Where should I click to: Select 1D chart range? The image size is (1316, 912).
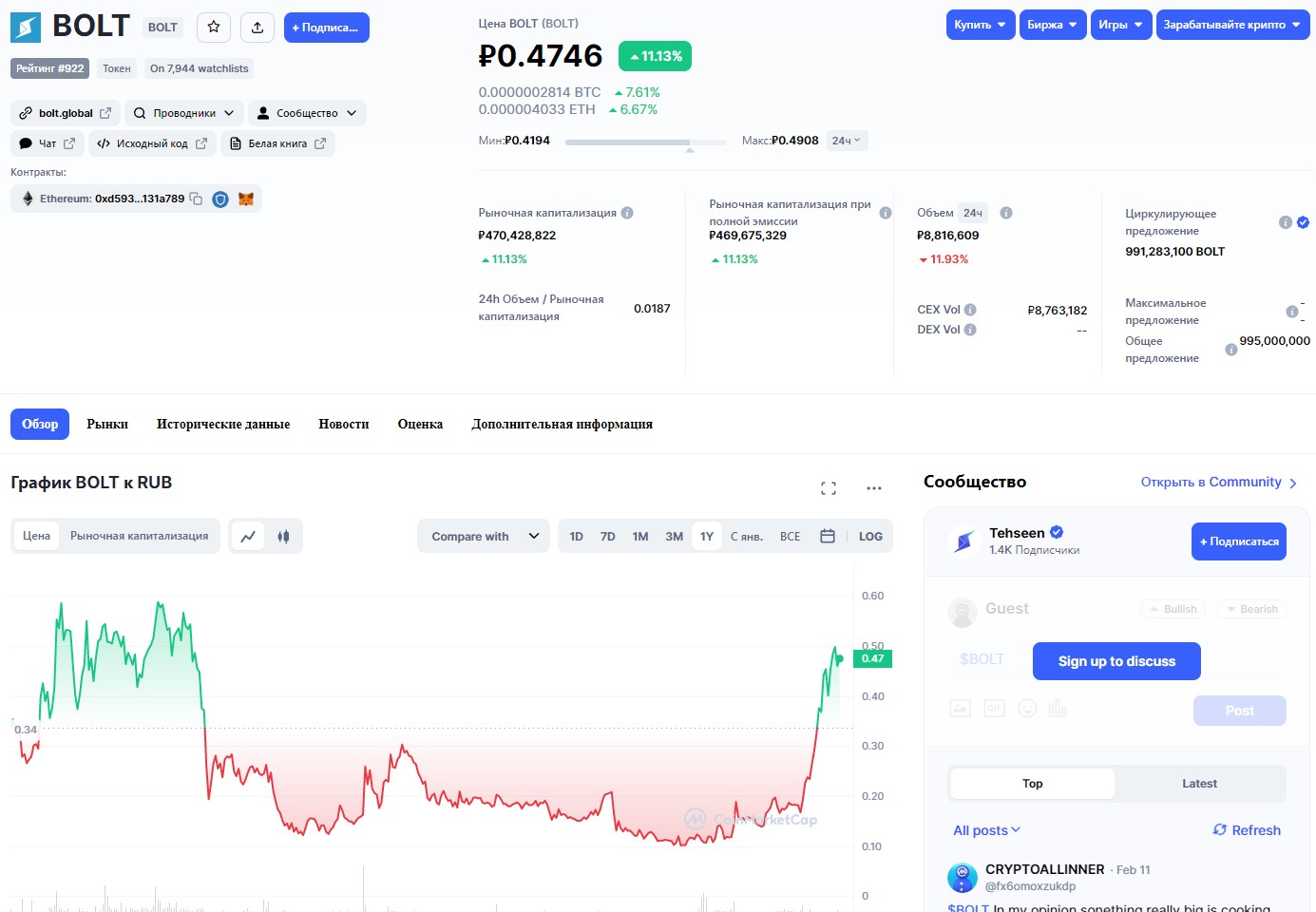point(576,536)
